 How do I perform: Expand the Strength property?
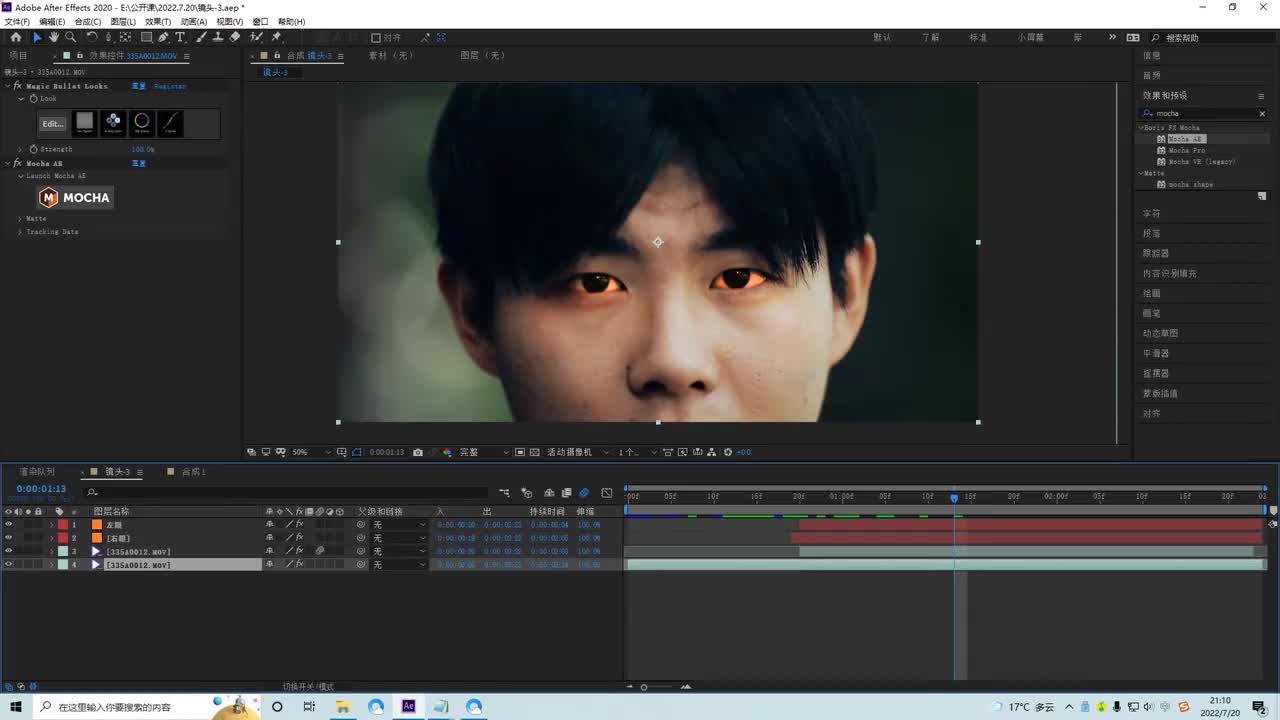tap(20, 149)
